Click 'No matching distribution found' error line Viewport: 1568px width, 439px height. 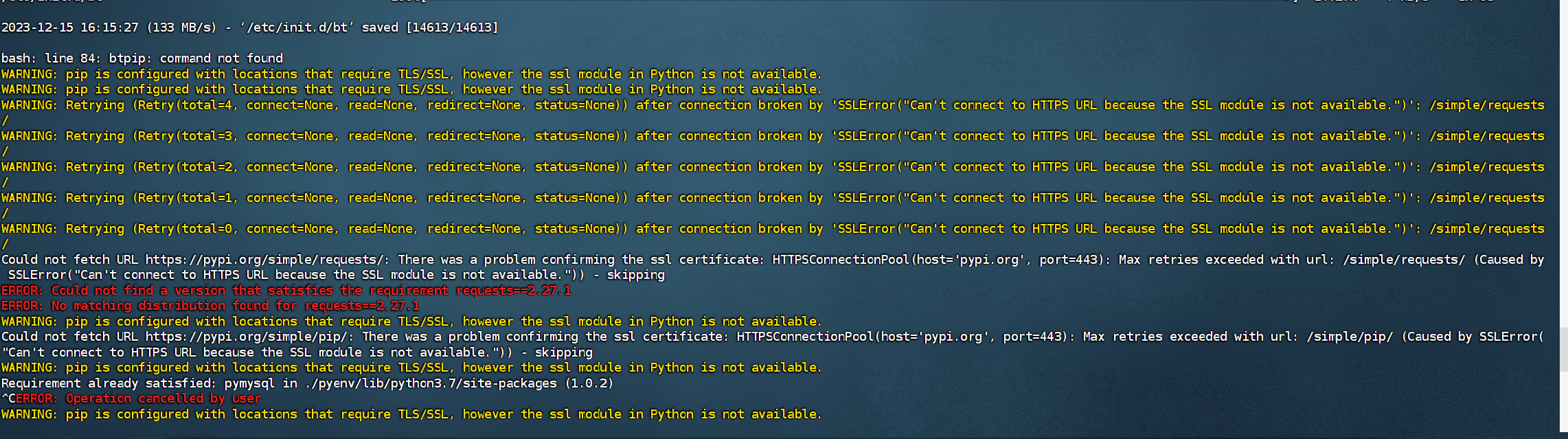pyautogui.click(x=210, y=306)
